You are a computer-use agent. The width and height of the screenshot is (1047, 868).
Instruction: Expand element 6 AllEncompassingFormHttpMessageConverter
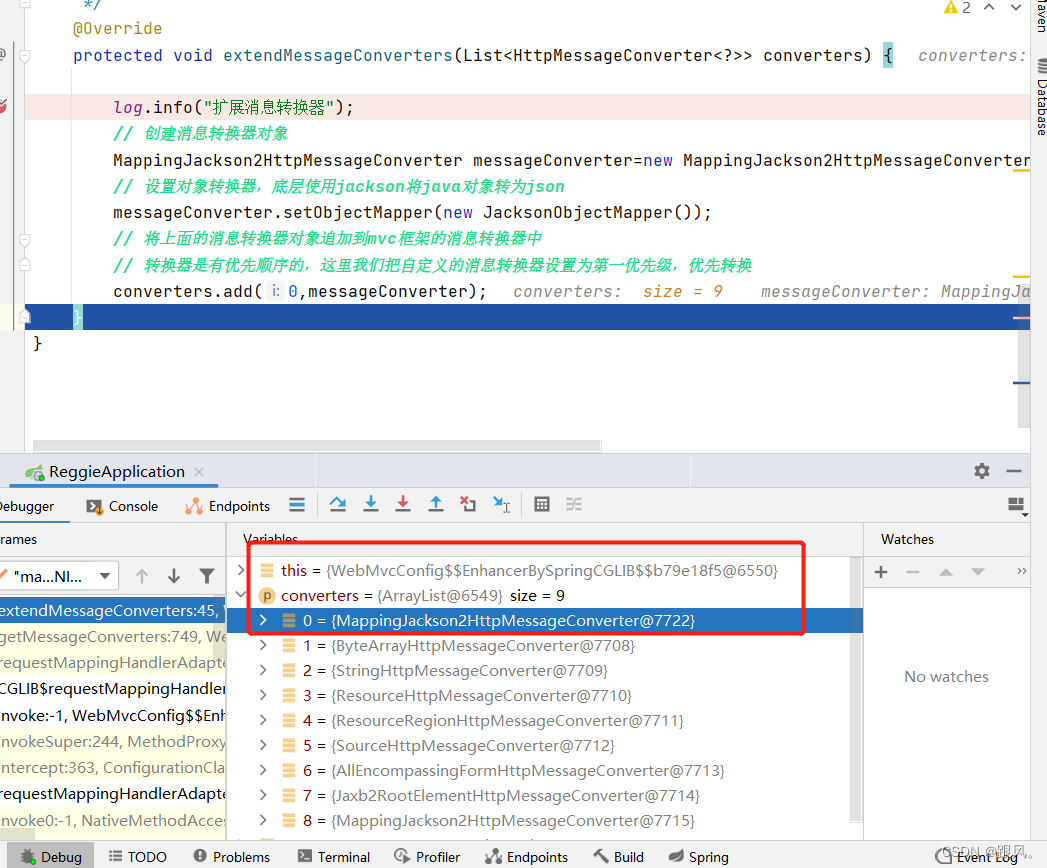[263, 770]
